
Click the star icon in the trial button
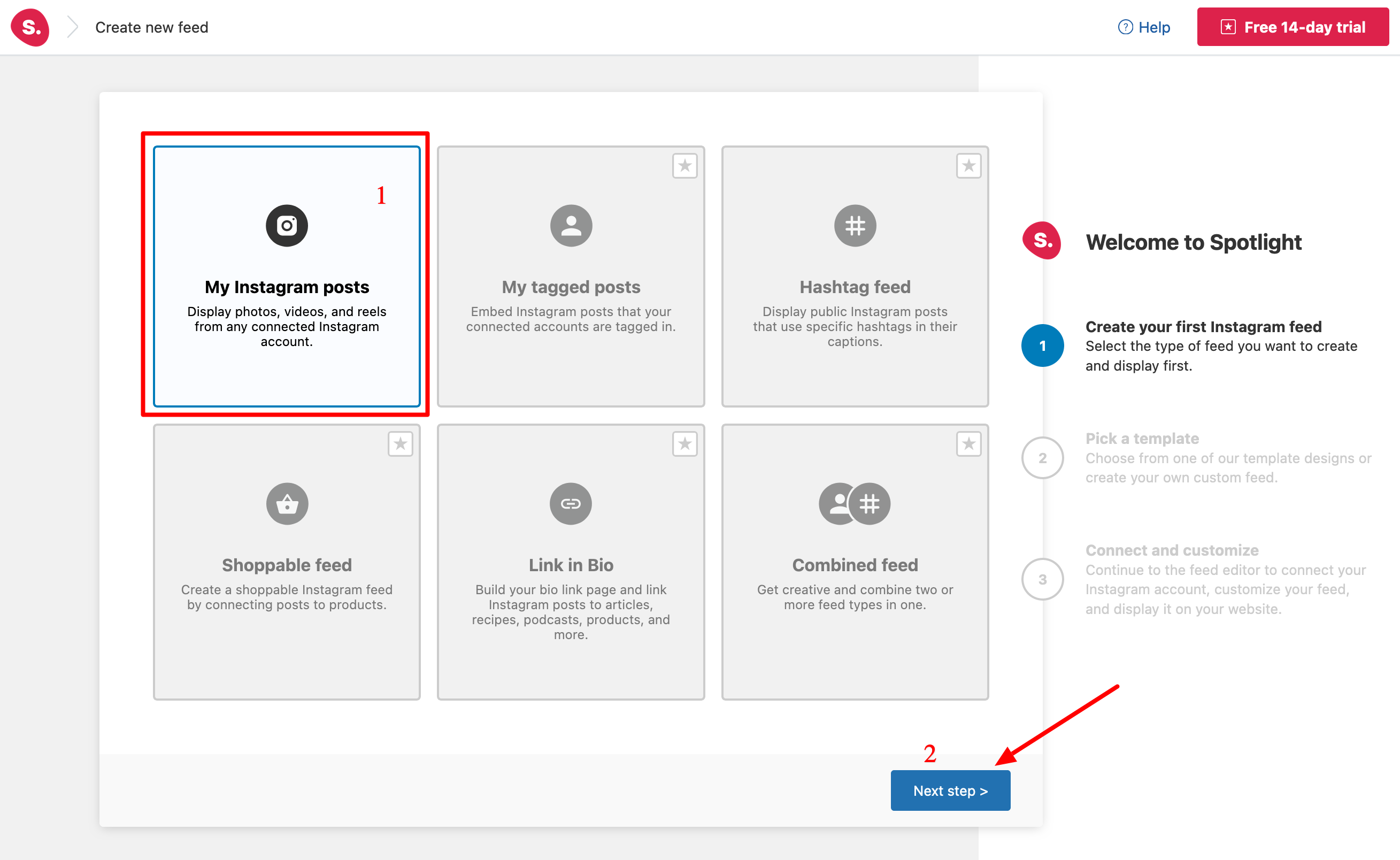point(1228,27)
